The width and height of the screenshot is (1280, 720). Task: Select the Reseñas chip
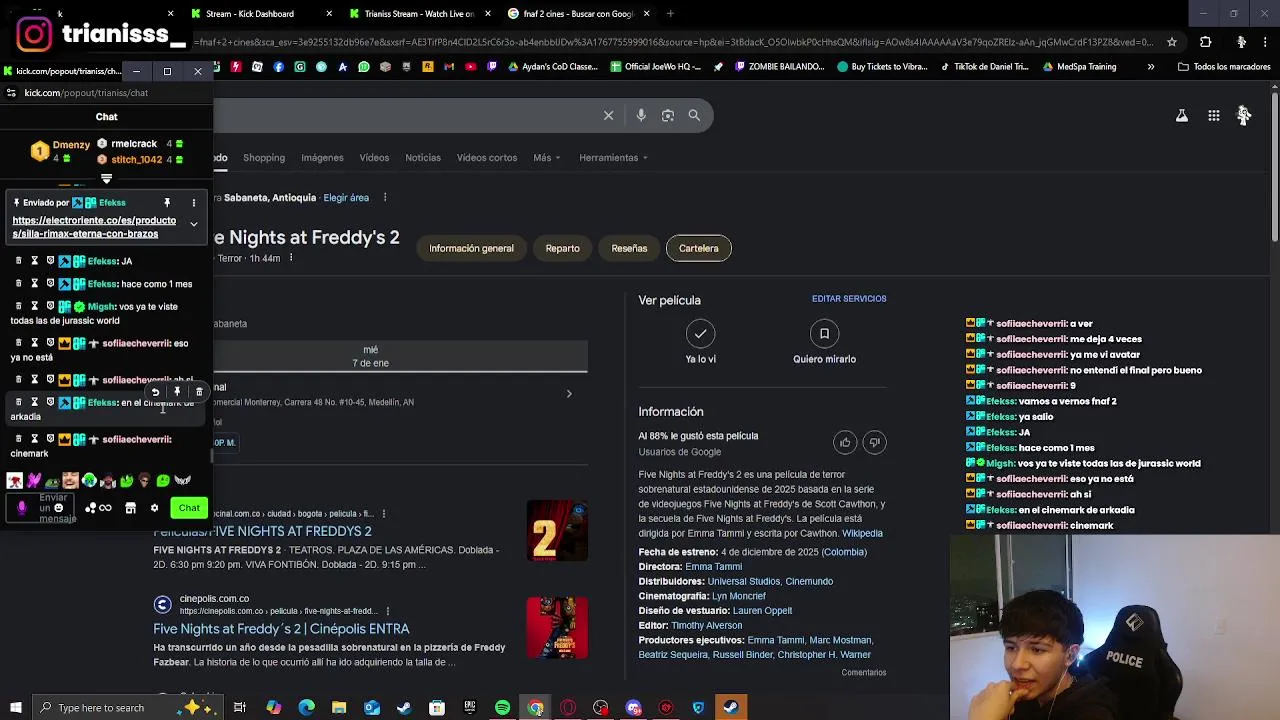[x=629, y=248]
